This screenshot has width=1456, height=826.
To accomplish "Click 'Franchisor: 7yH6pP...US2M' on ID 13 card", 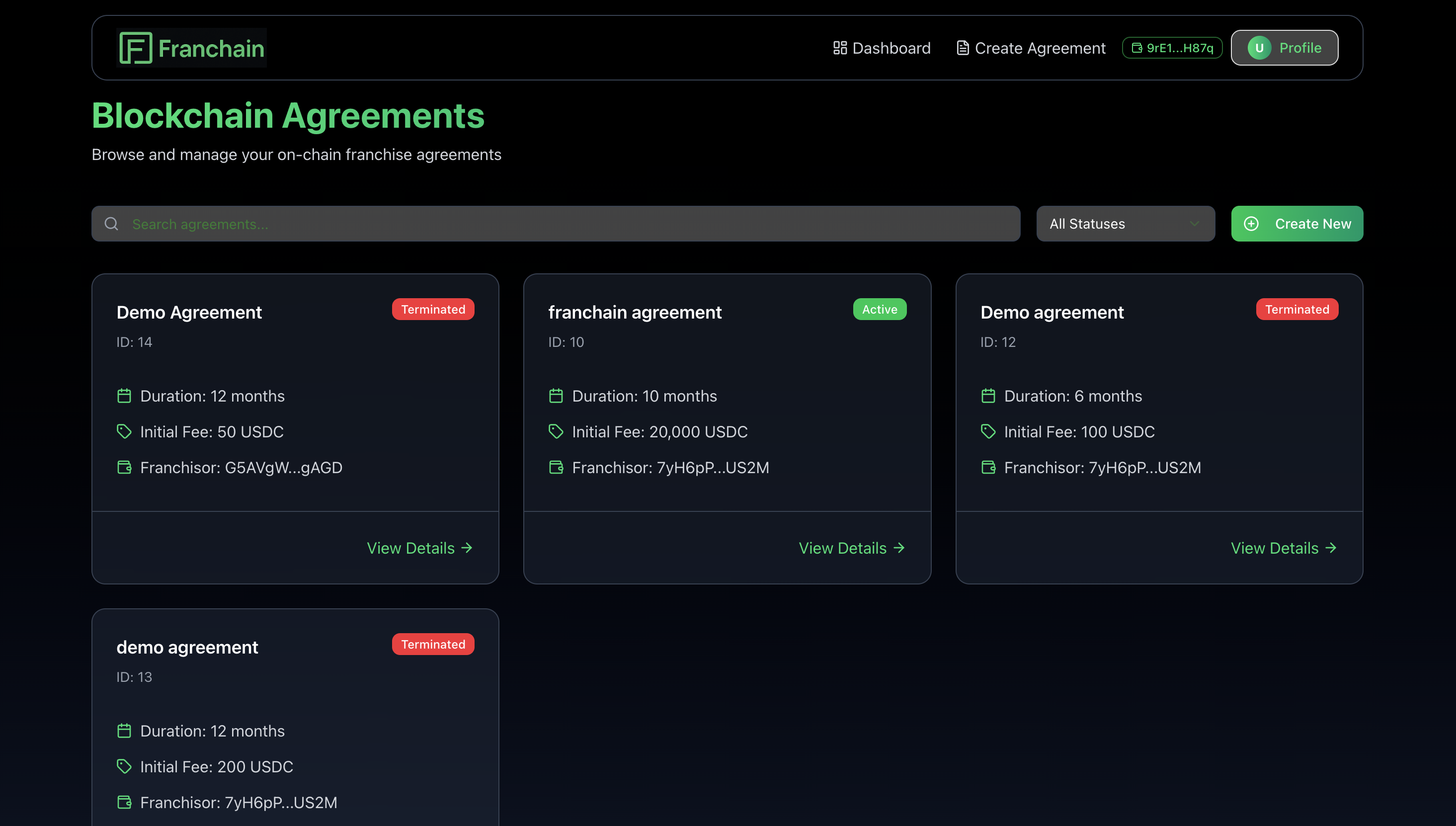I will (238, 802).
